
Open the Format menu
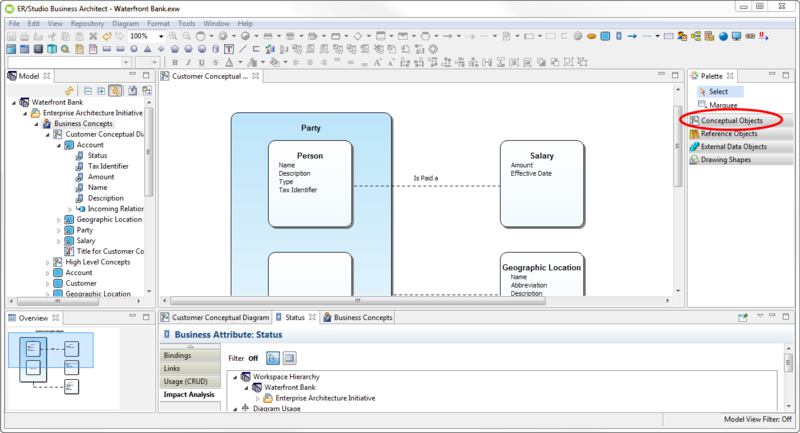(158, 23)
